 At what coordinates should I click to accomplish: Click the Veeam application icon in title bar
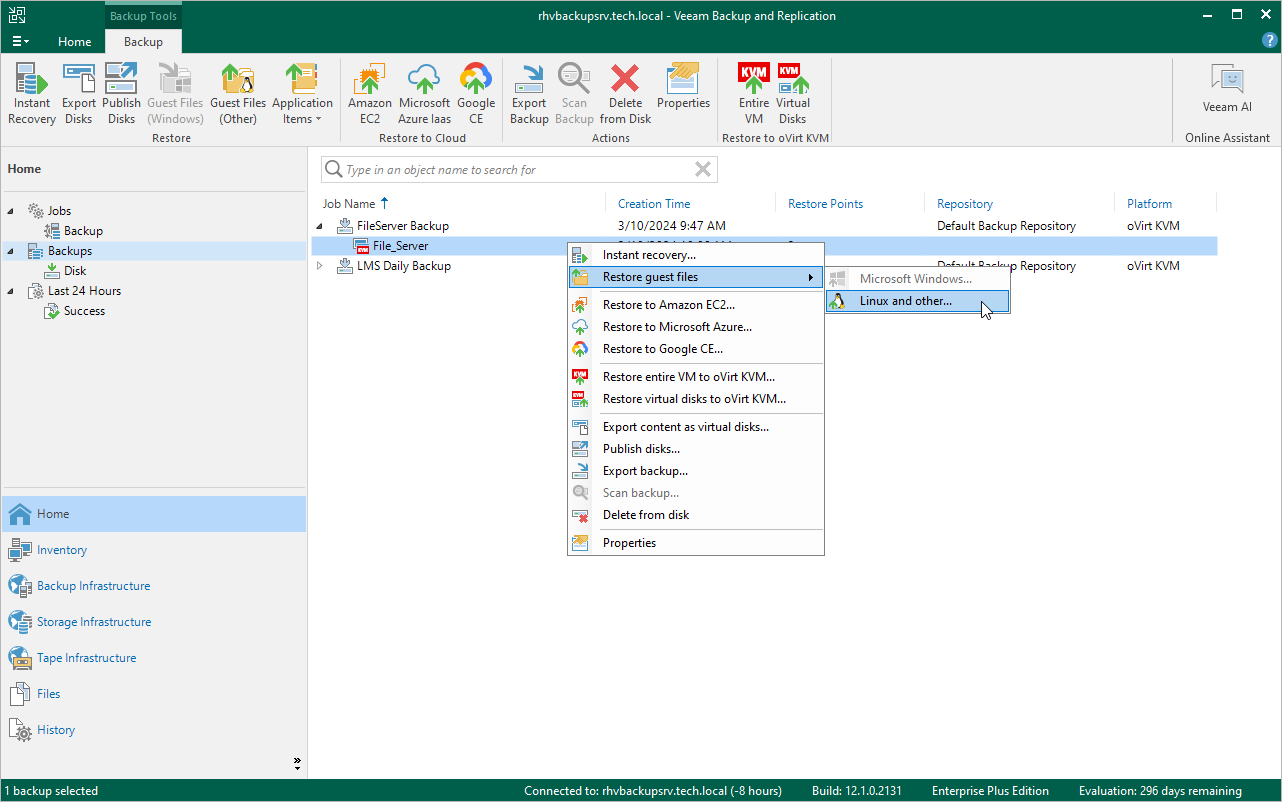click(17, 15)
